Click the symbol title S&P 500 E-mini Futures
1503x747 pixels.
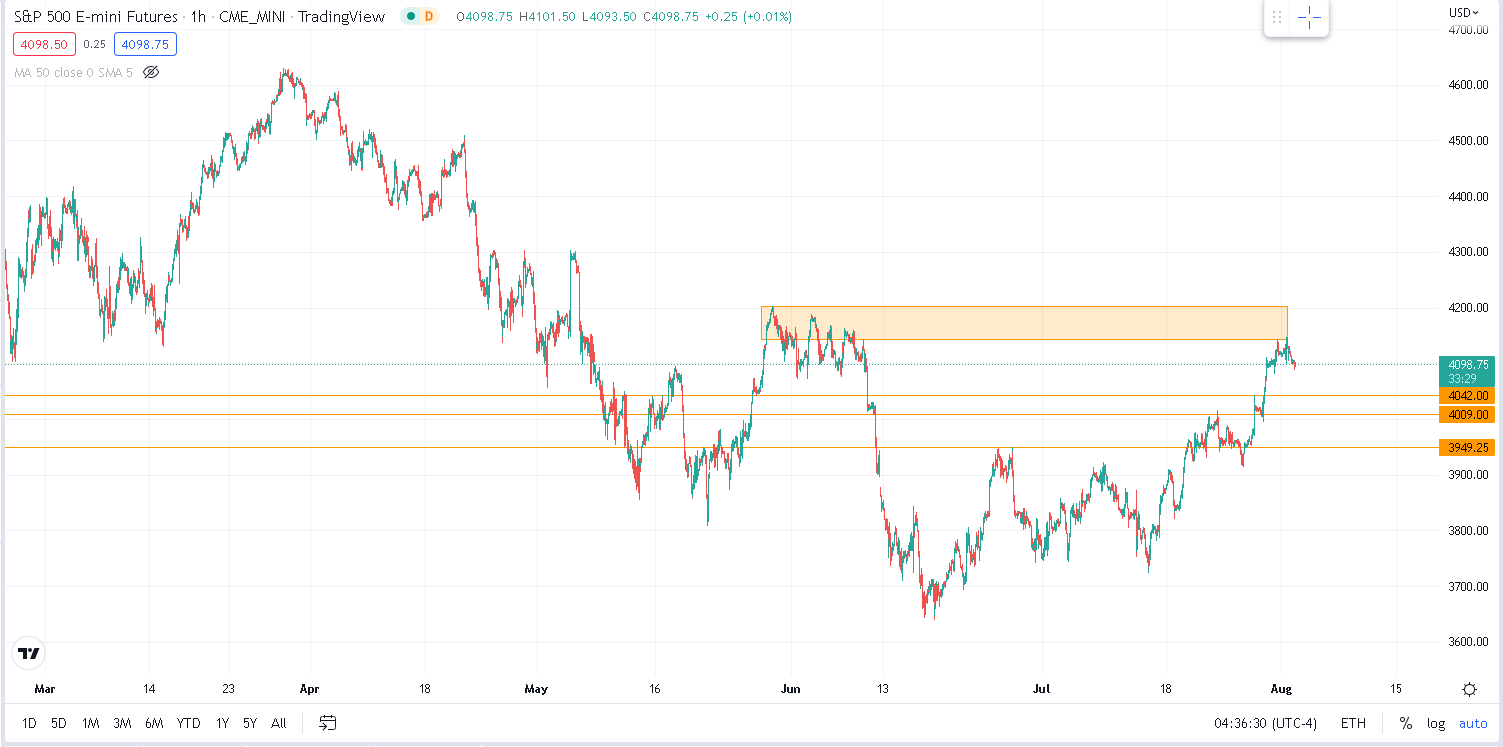pyautogui.click(x=96, y=17)
